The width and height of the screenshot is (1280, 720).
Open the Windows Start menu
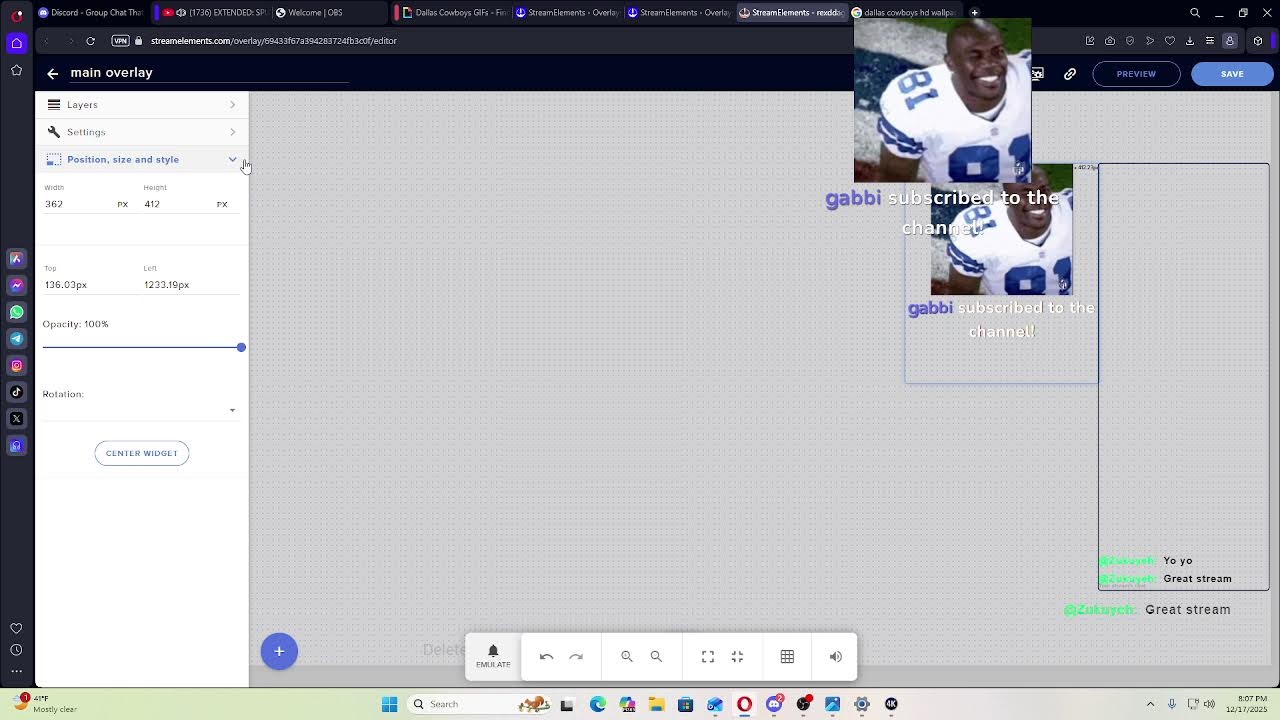coord(390,704)
